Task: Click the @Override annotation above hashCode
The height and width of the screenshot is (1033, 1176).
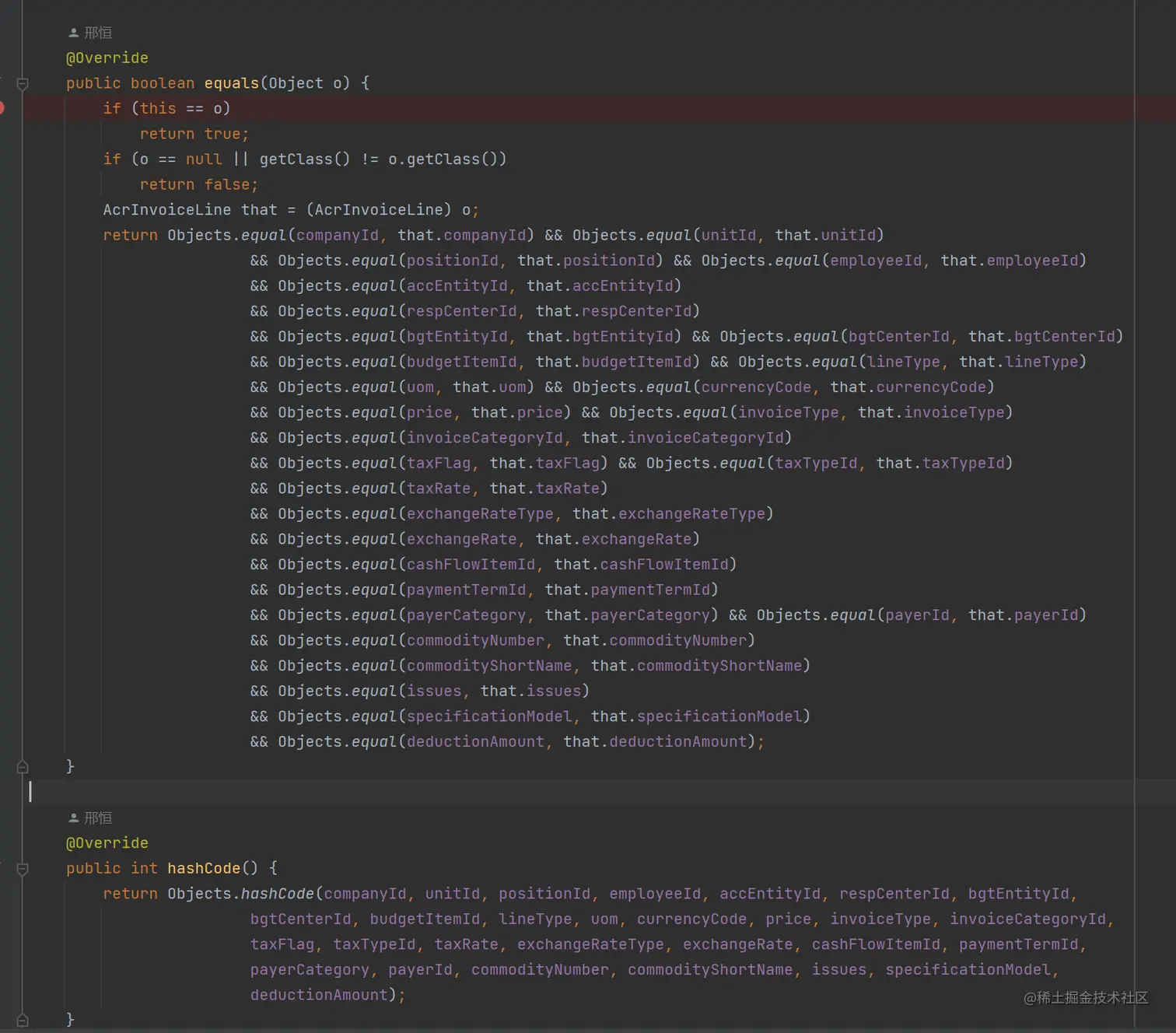Action: point(107,843)
